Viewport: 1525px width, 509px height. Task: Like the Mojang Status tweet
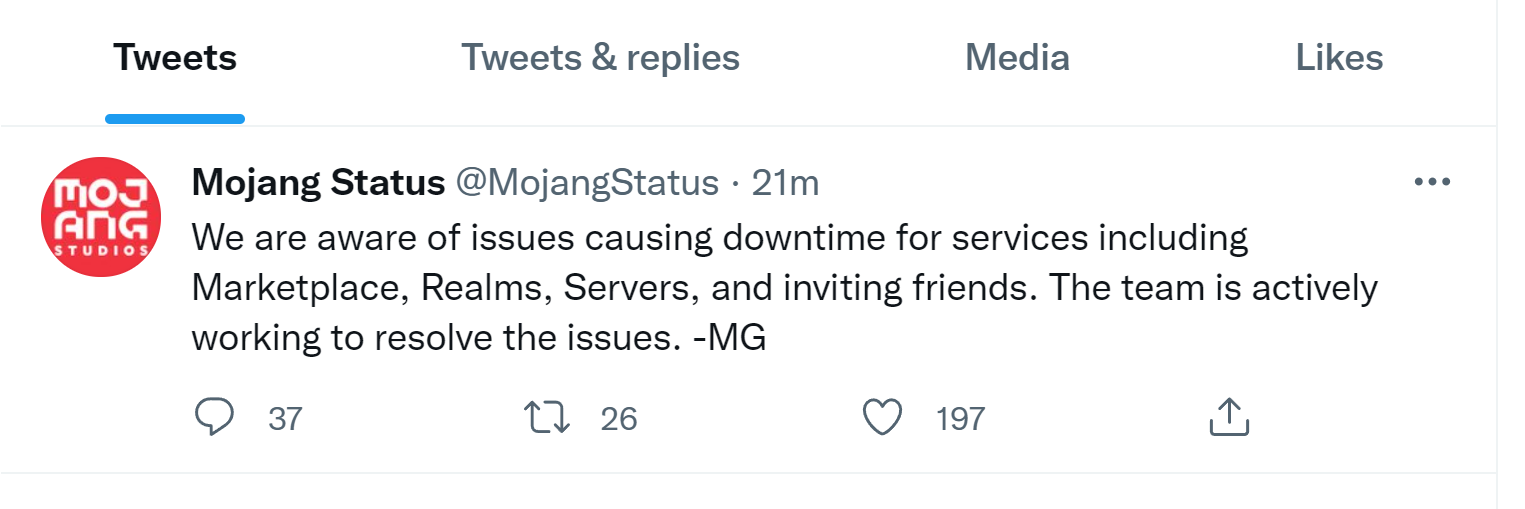(x=882, y=417)
